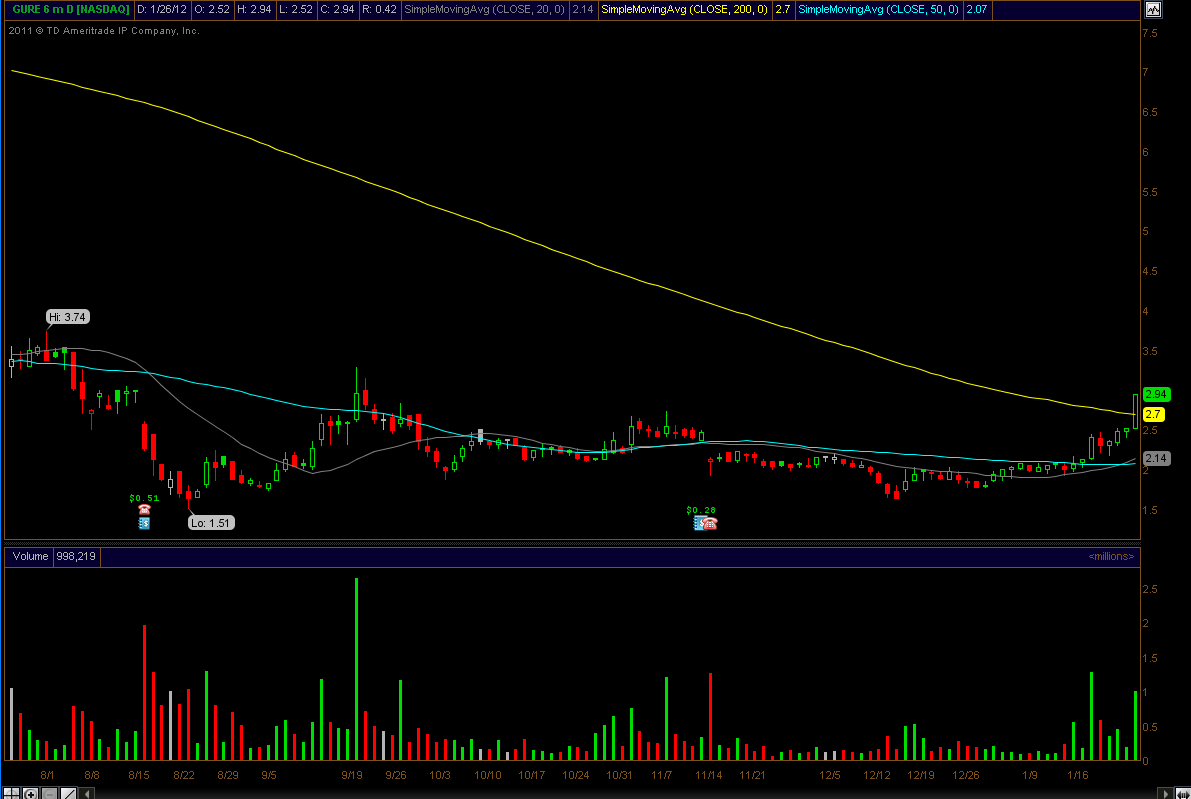Click the O: 2.52 open value in header
Viewport: 1191px width, 799px height.
tap(212, 9)
